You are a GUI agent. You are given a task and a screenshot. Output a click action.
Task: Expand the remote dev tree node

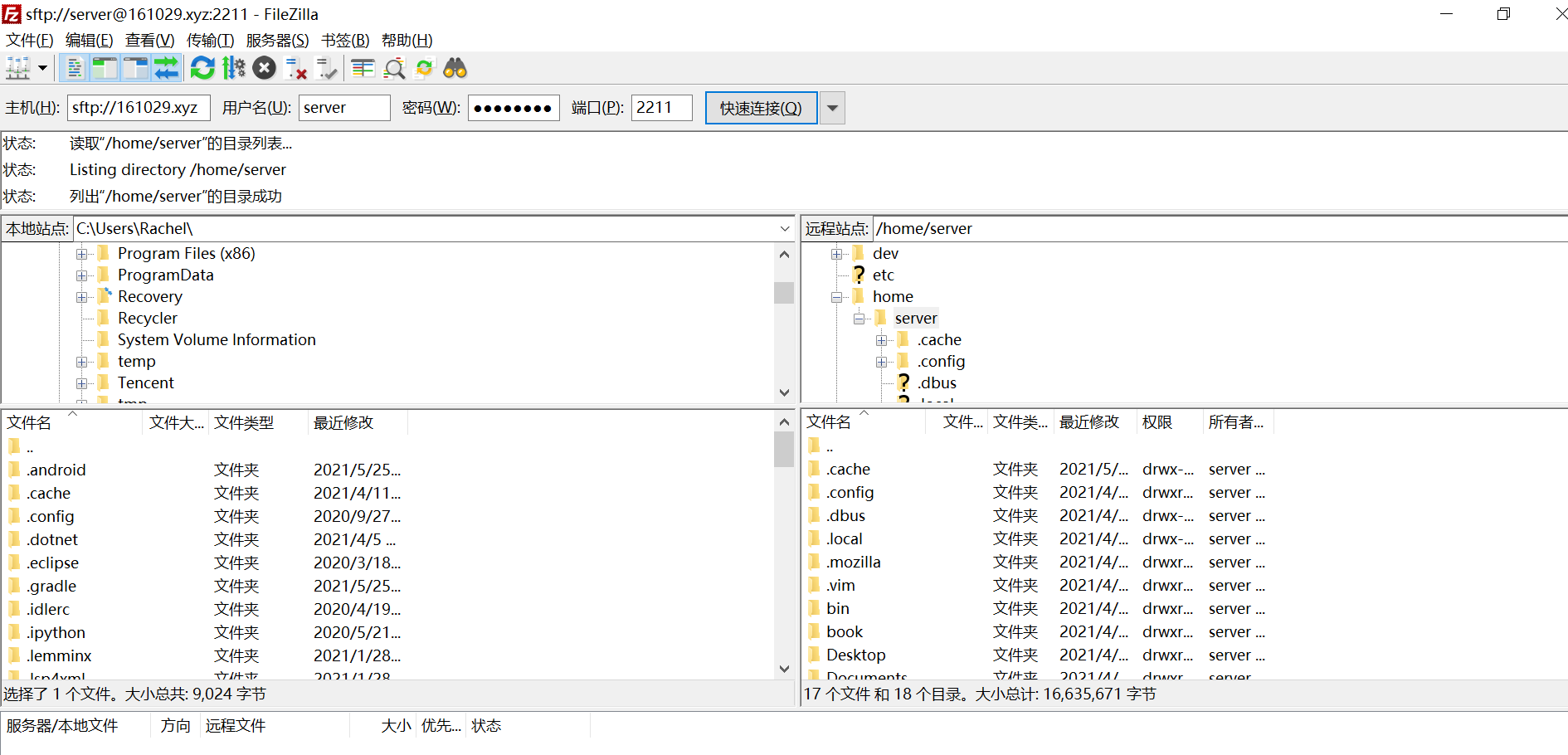(x=836, y=254)
